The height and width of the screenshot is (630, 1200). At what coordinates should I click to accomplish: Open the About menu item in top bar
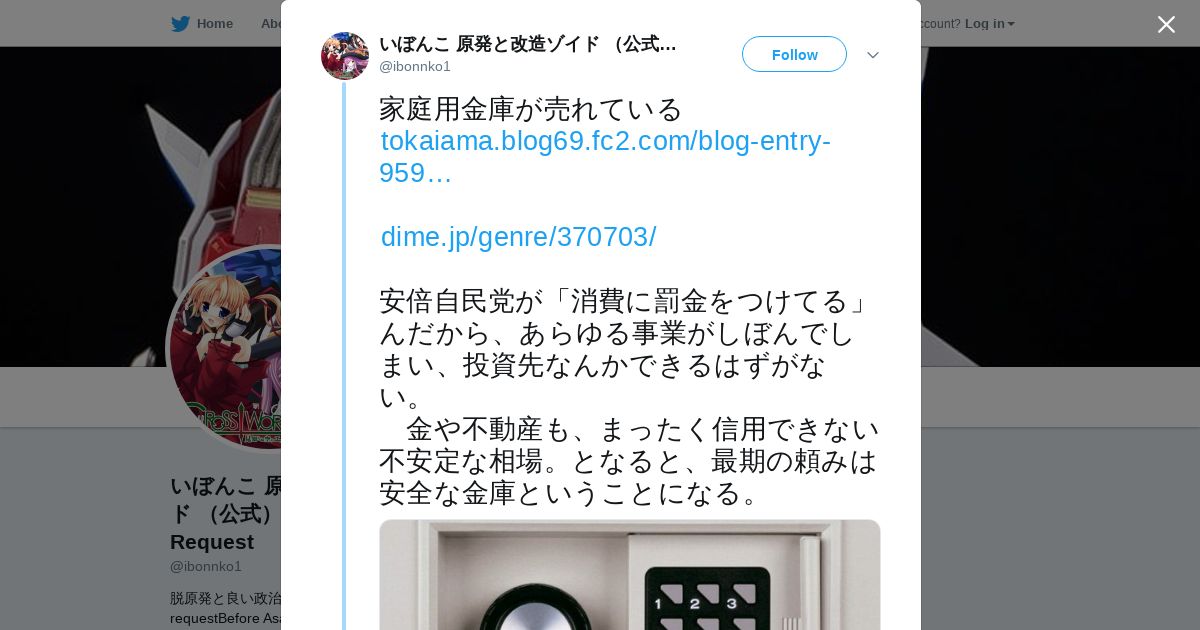(270, 24)
